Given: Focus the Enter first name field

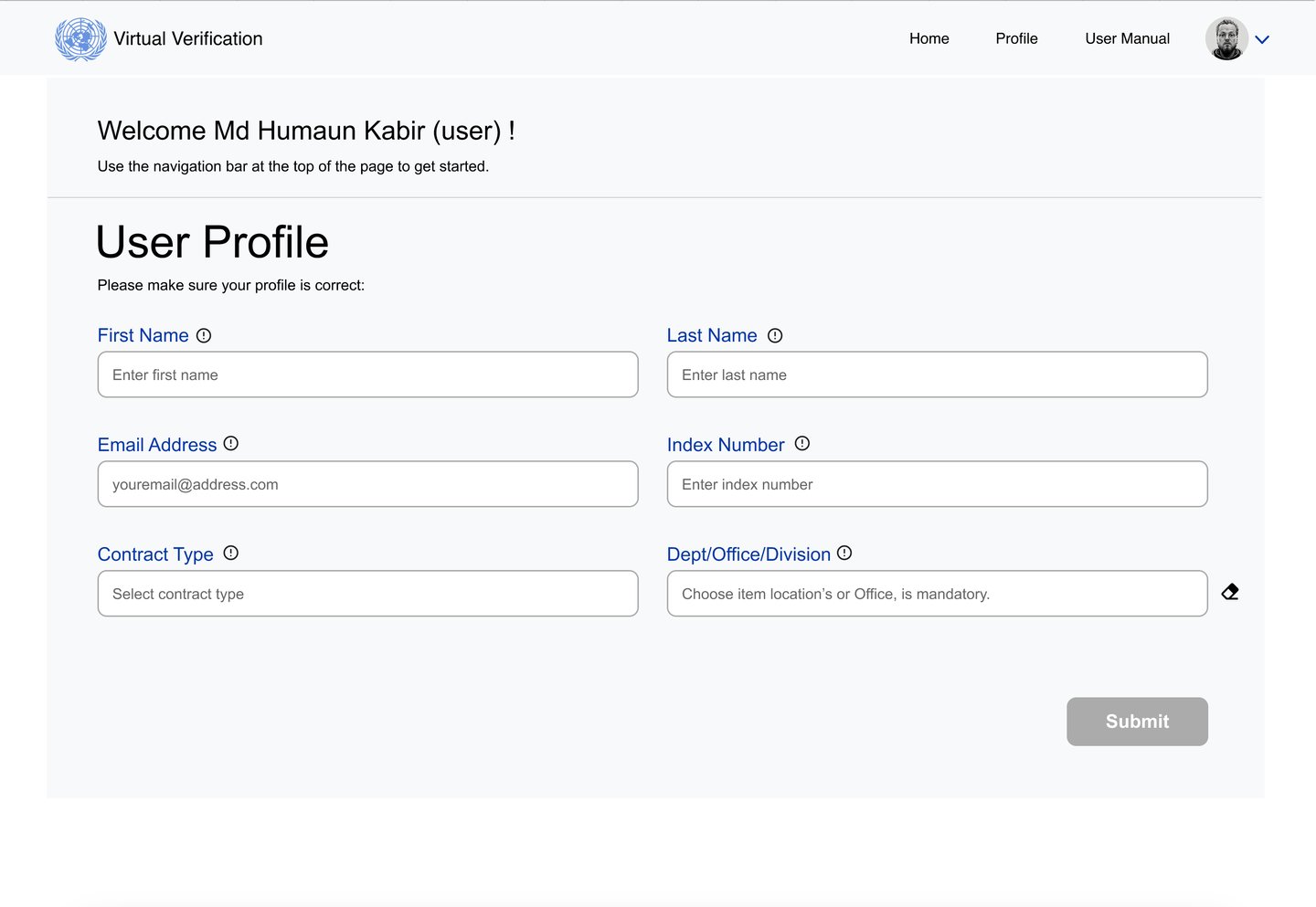Looking at the screenshot, I should (x=367, y=374).
